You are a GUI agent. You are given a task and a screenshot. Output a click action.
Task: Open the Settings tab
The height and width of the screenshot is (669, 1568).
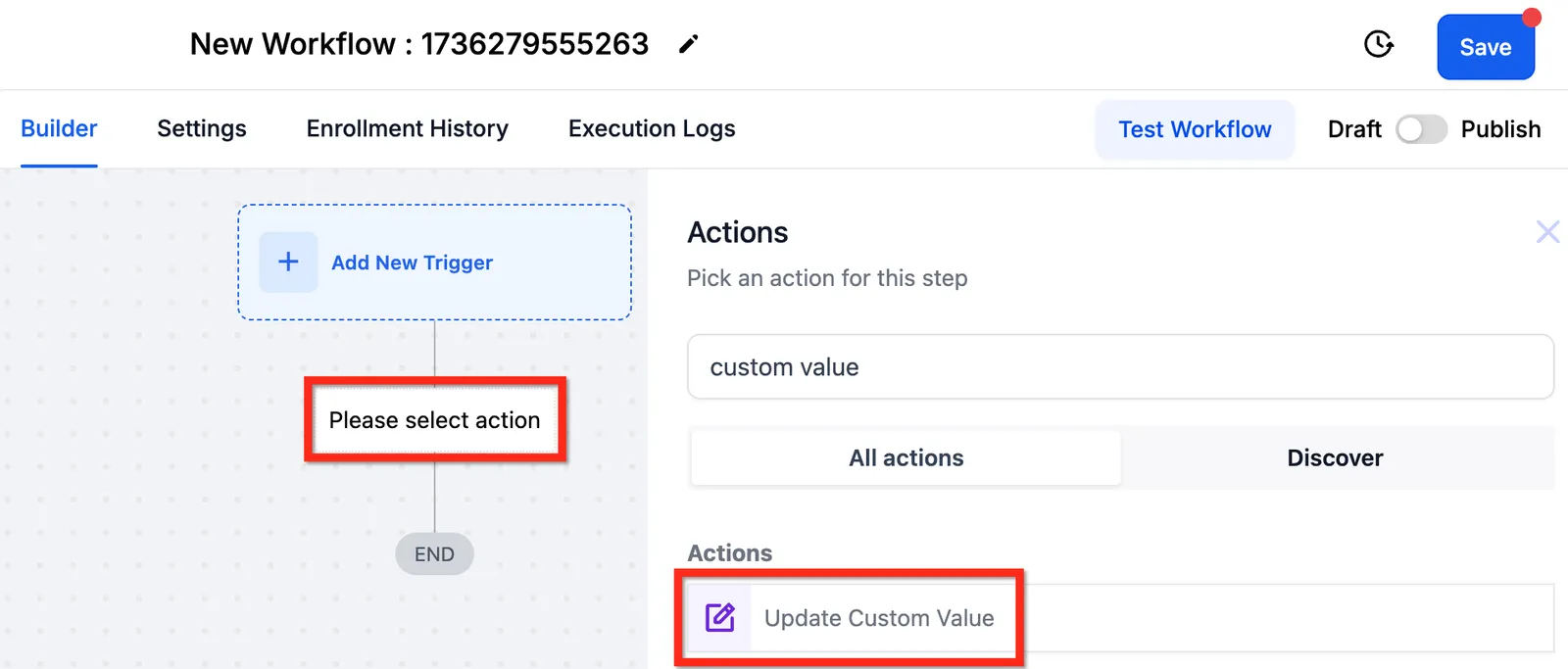tap(202, 128)
